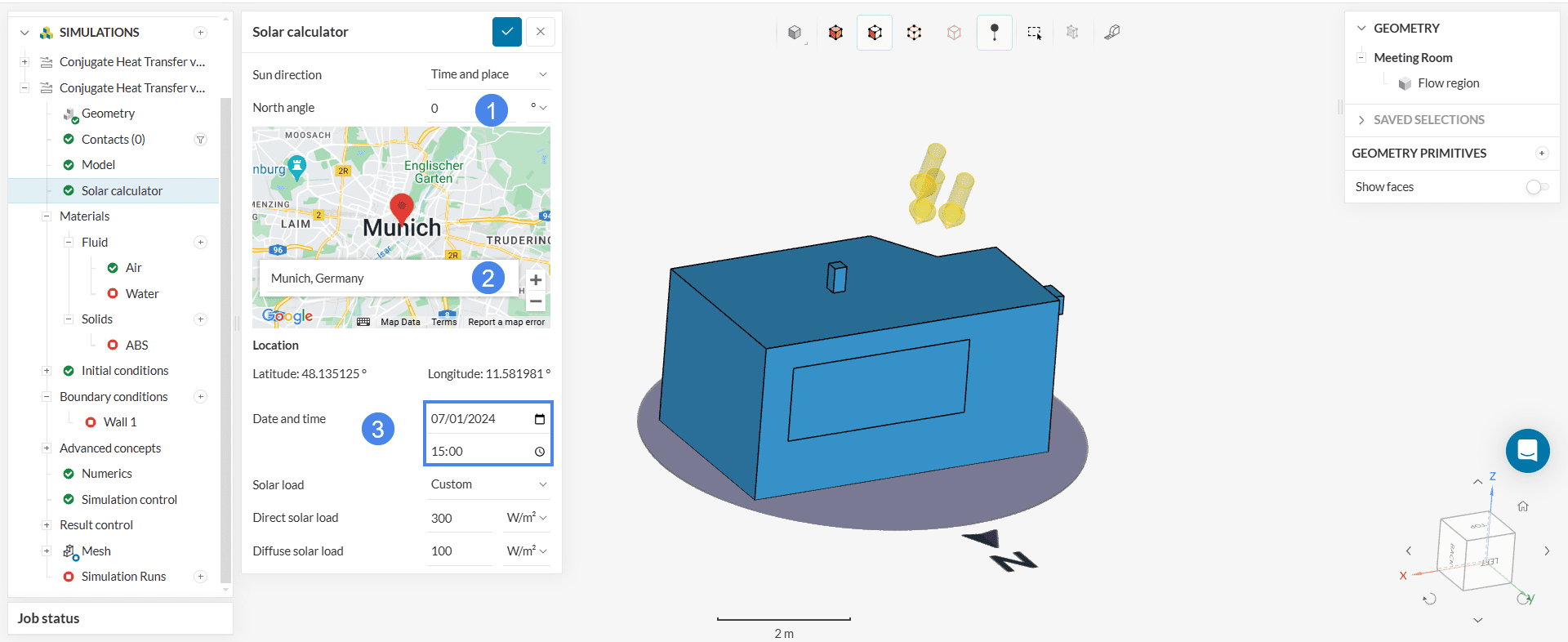Click the North angle input field
Viewport: 1568px width, 642px height.
click(449, 108)
